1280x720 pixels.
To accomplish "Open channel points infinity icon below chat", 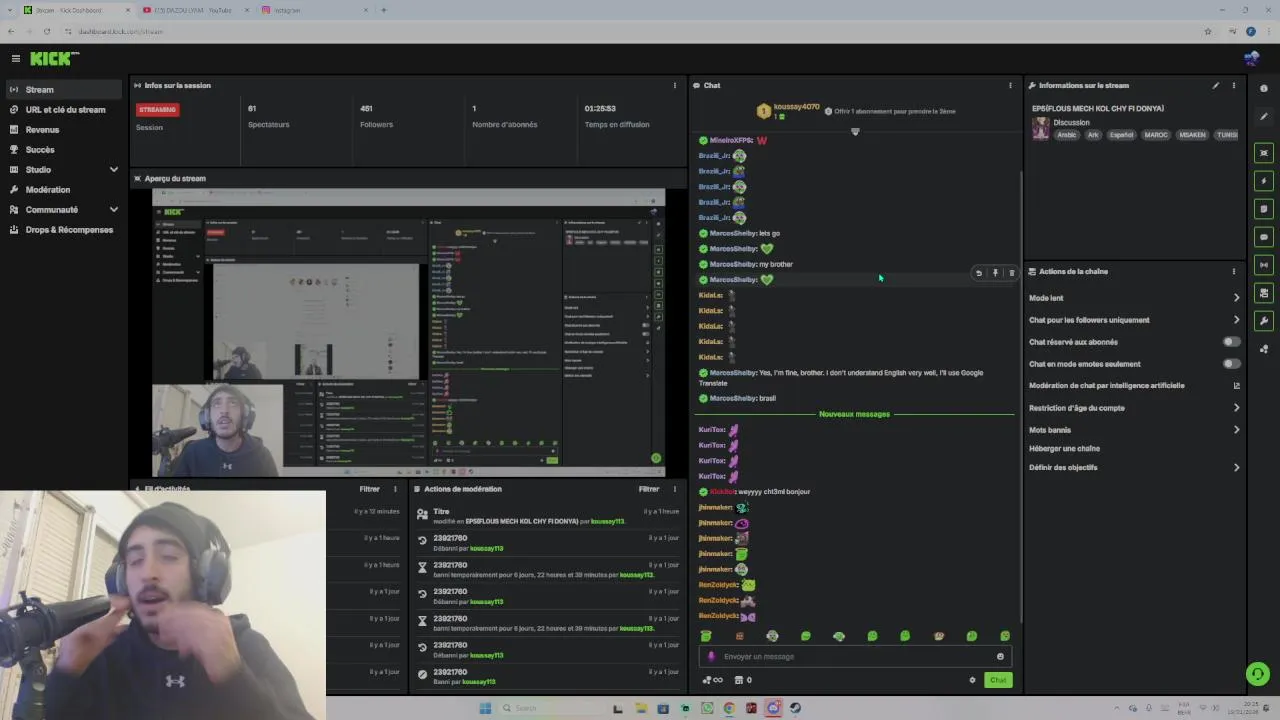I will point(712,680).
